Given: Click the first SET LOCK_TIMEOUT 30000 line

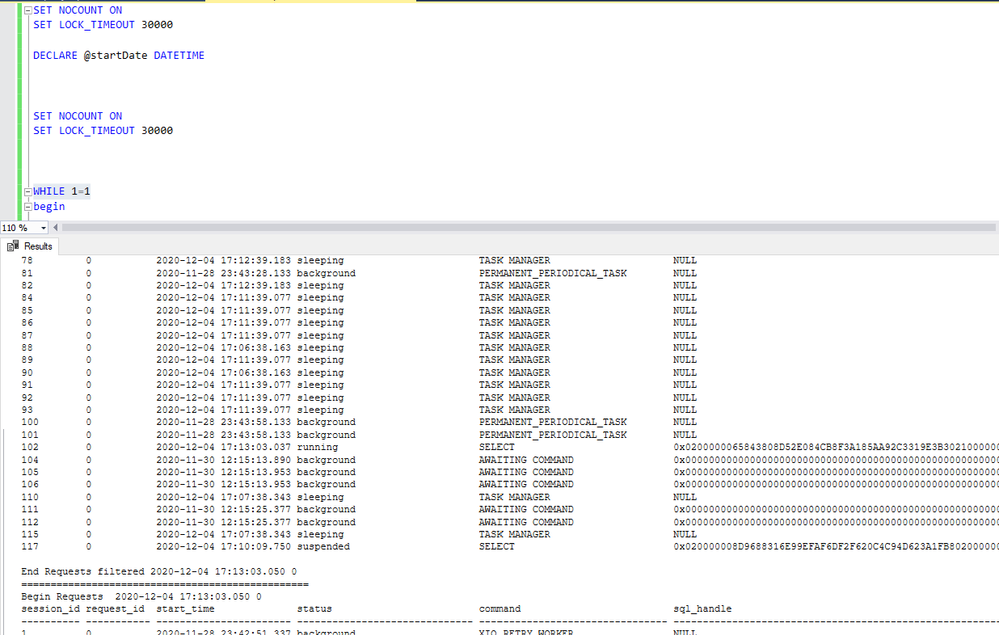Looking at the screenshot, I should tap(103, 25).
